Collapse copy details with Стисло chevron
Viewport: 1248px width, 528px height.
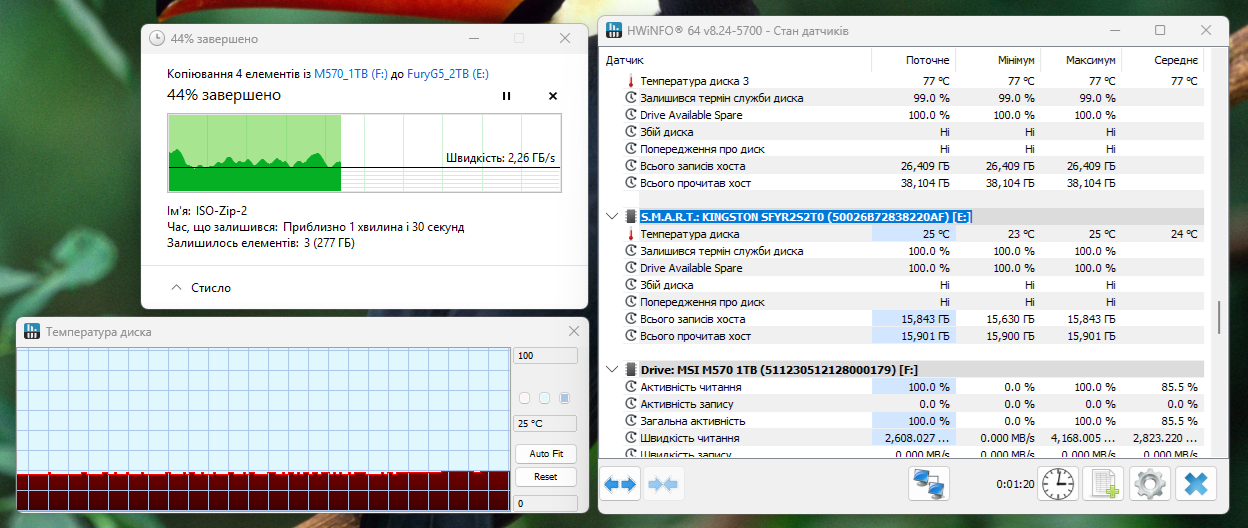click(x=177, y=288)
